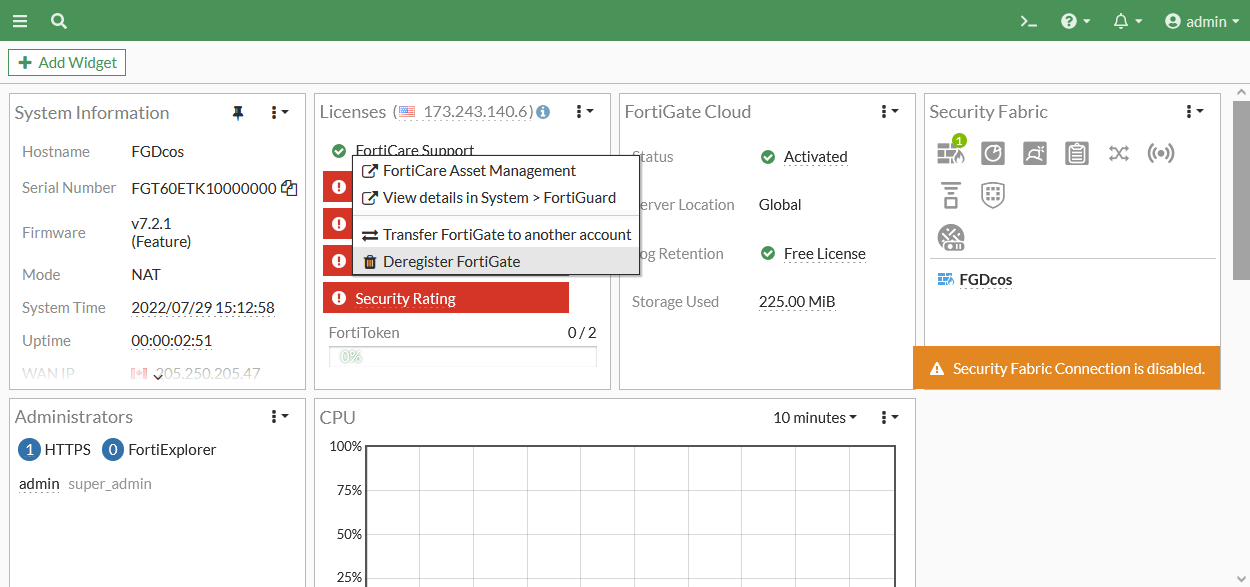Screen dimensions: 1250x587
Task: Open Administrators widget options menu
Action: pos(279,416)
